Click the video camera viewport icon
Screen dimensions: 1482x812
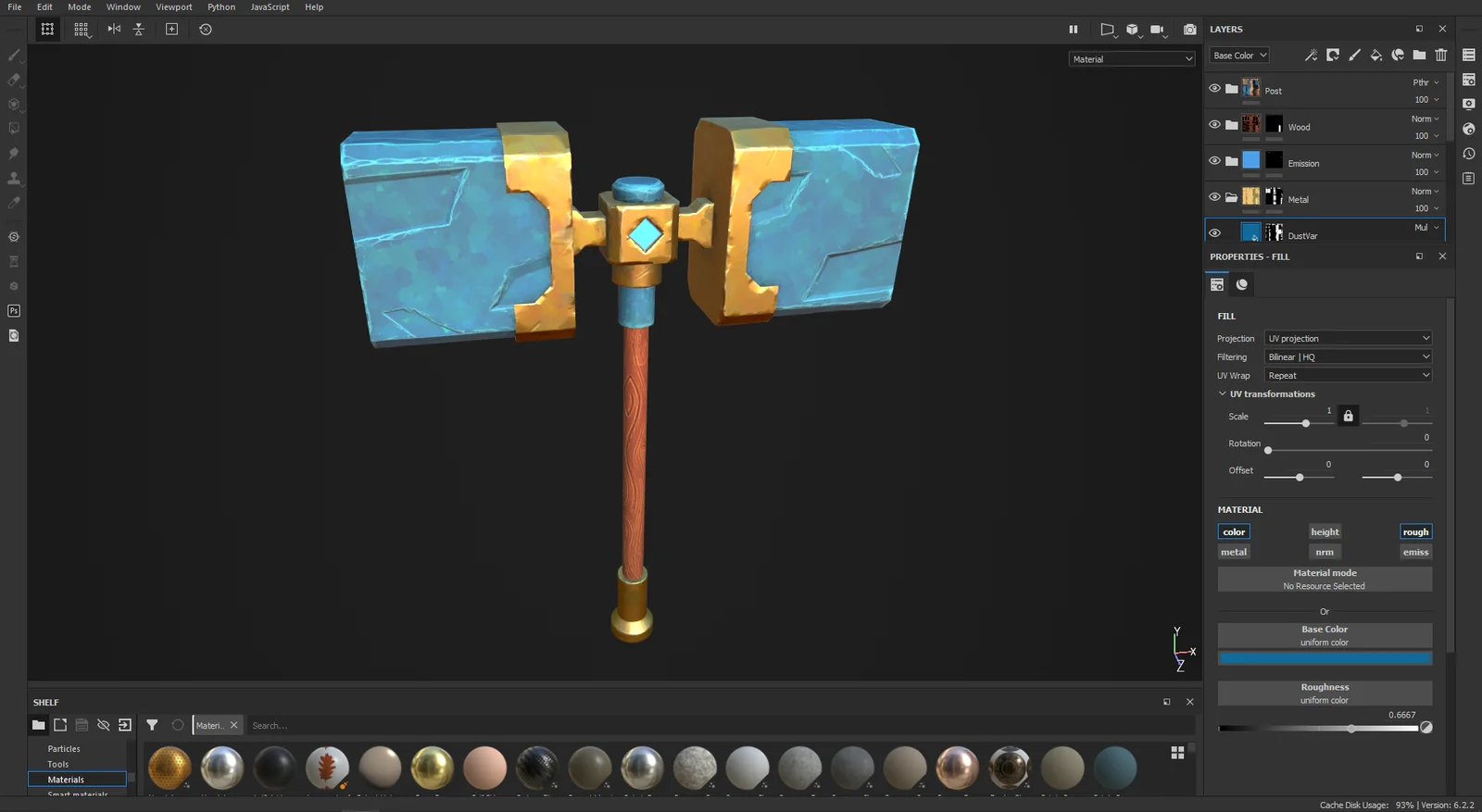click(x=1158, y=30)
